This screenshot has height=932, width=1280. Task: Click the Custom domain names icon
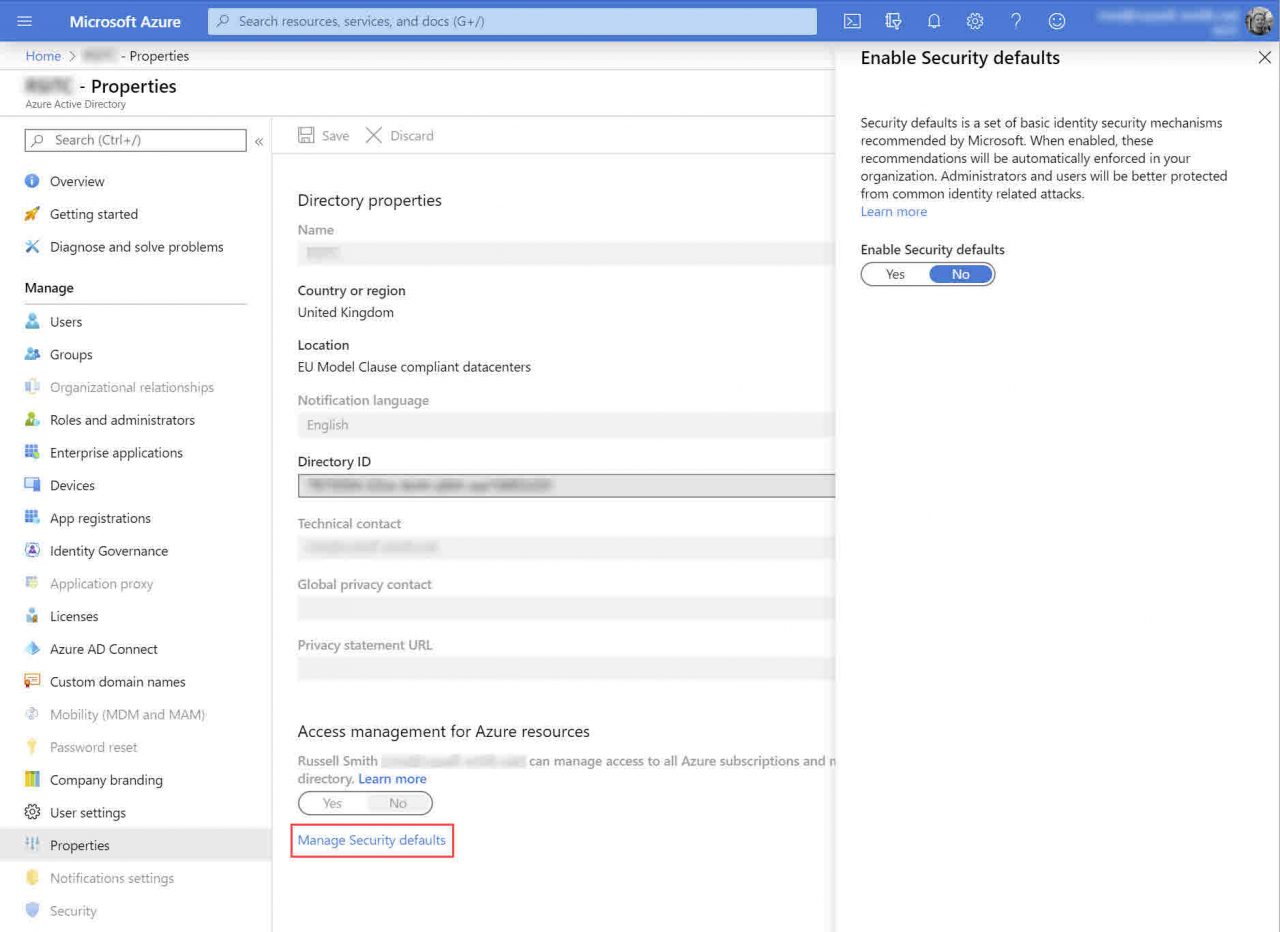coord(32,682)
